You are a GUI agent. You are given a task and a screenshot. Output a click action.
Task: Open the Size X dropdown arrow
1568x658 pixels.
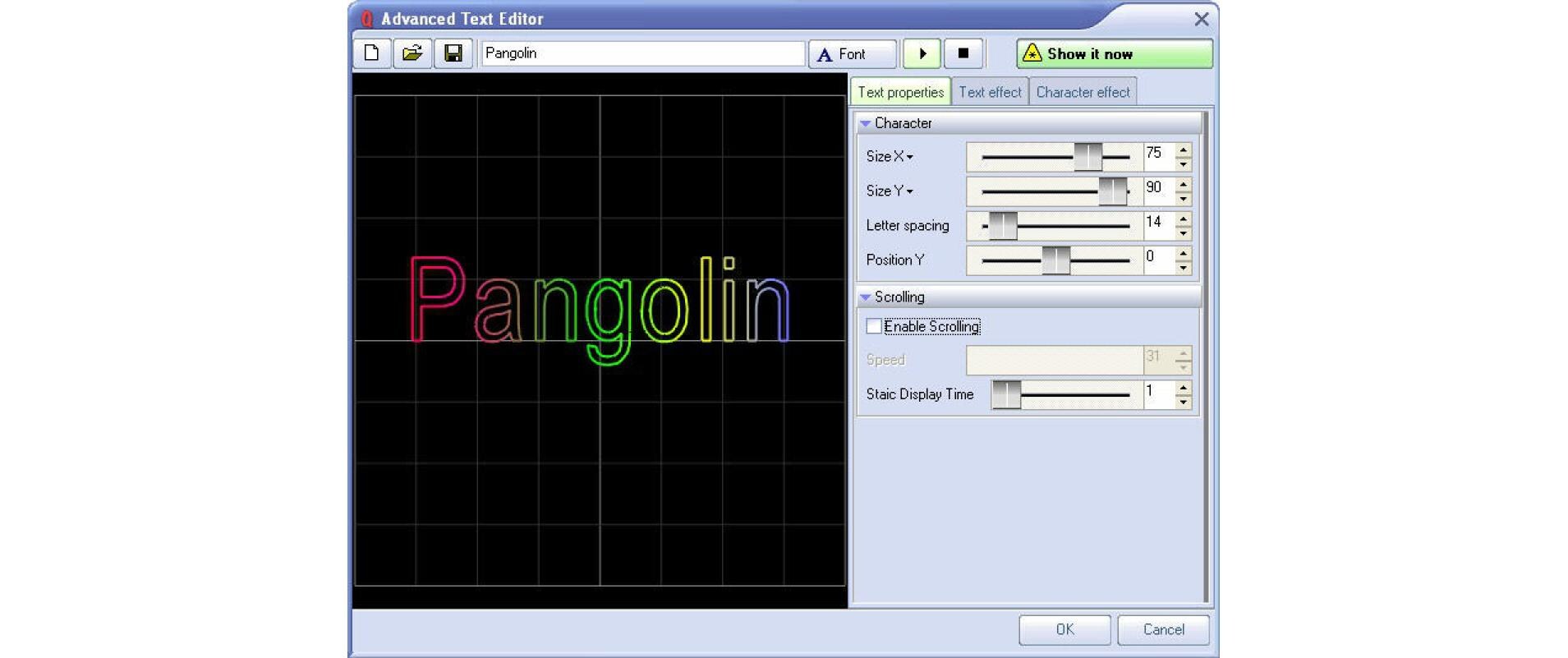click(x=910, y=157)
